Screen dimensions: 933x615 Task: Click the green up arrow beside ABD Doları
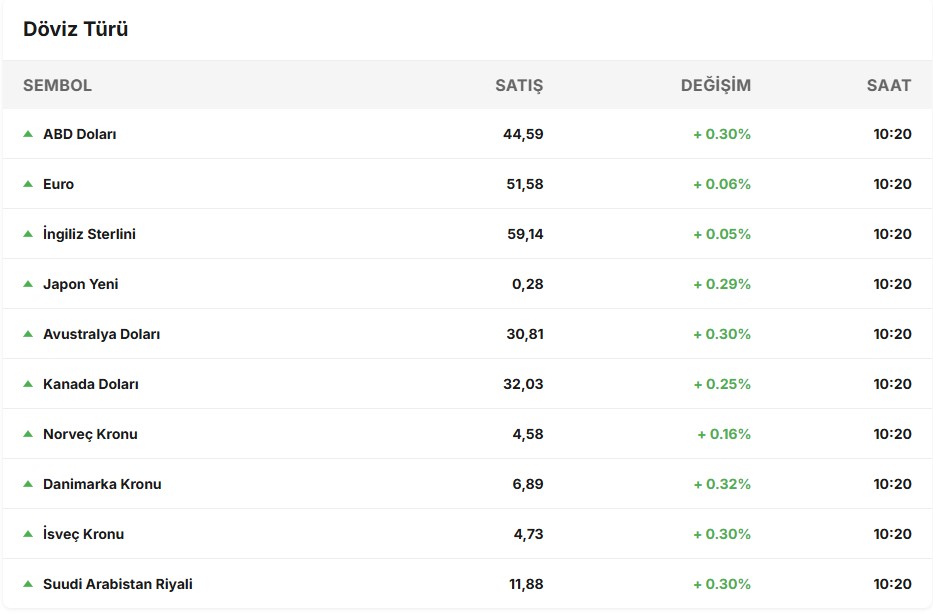point(28,133)
